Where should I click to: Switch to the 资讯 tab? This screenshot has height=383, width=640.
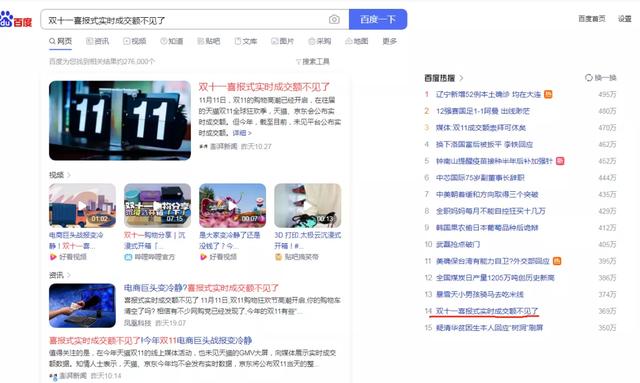point(98,41)
